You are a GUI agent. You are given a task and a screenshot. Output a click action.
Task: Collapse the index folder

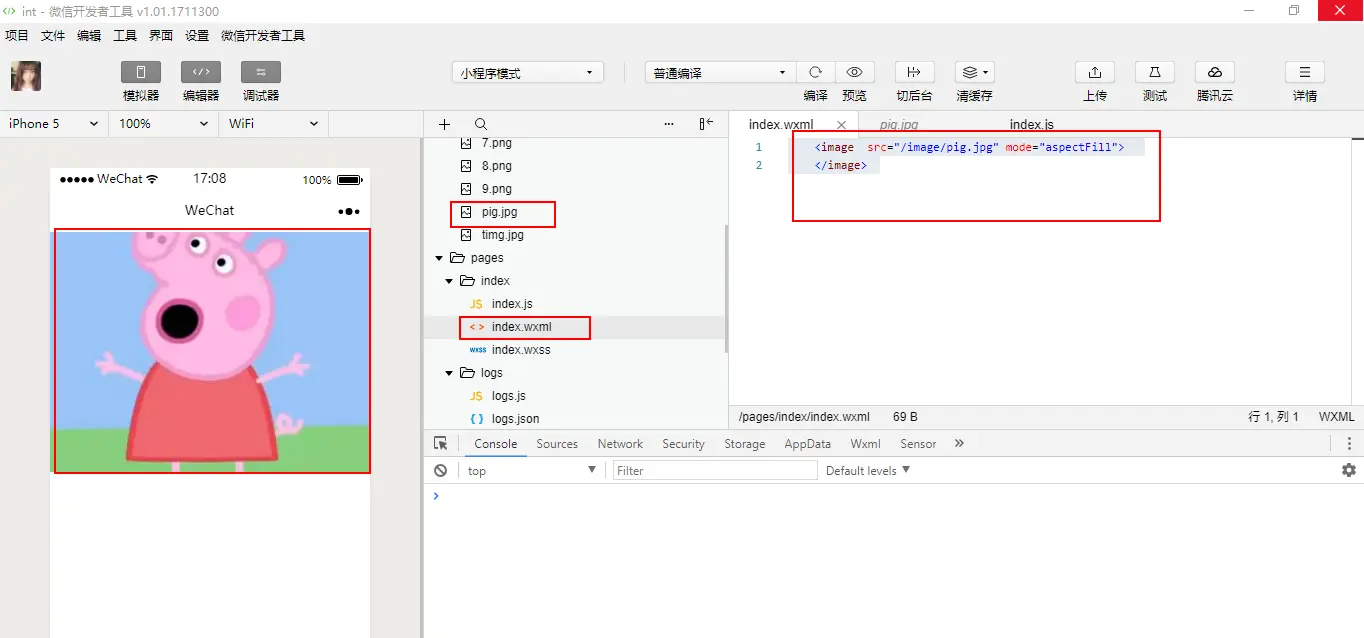[449, 281]
